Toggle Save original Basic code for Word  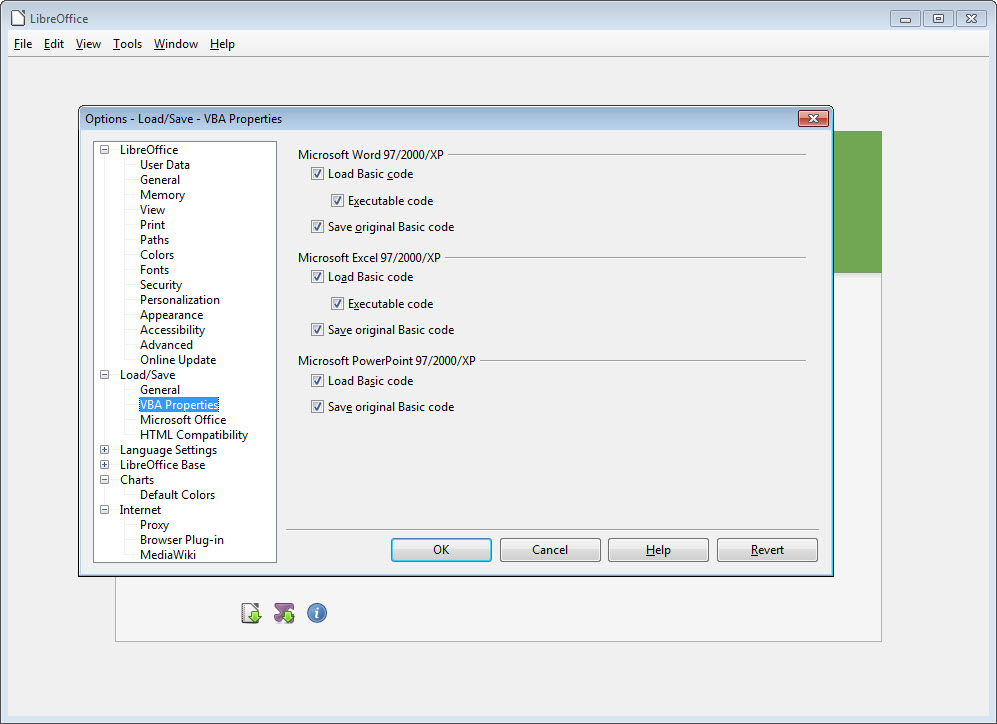(317, 226)
